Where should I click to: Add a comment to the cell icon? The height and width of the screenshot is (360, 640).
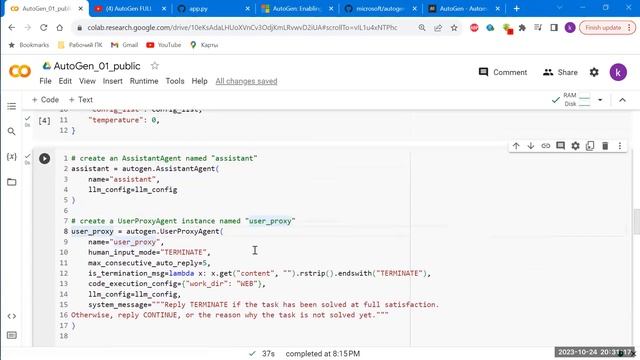click(x=560, y=146)
